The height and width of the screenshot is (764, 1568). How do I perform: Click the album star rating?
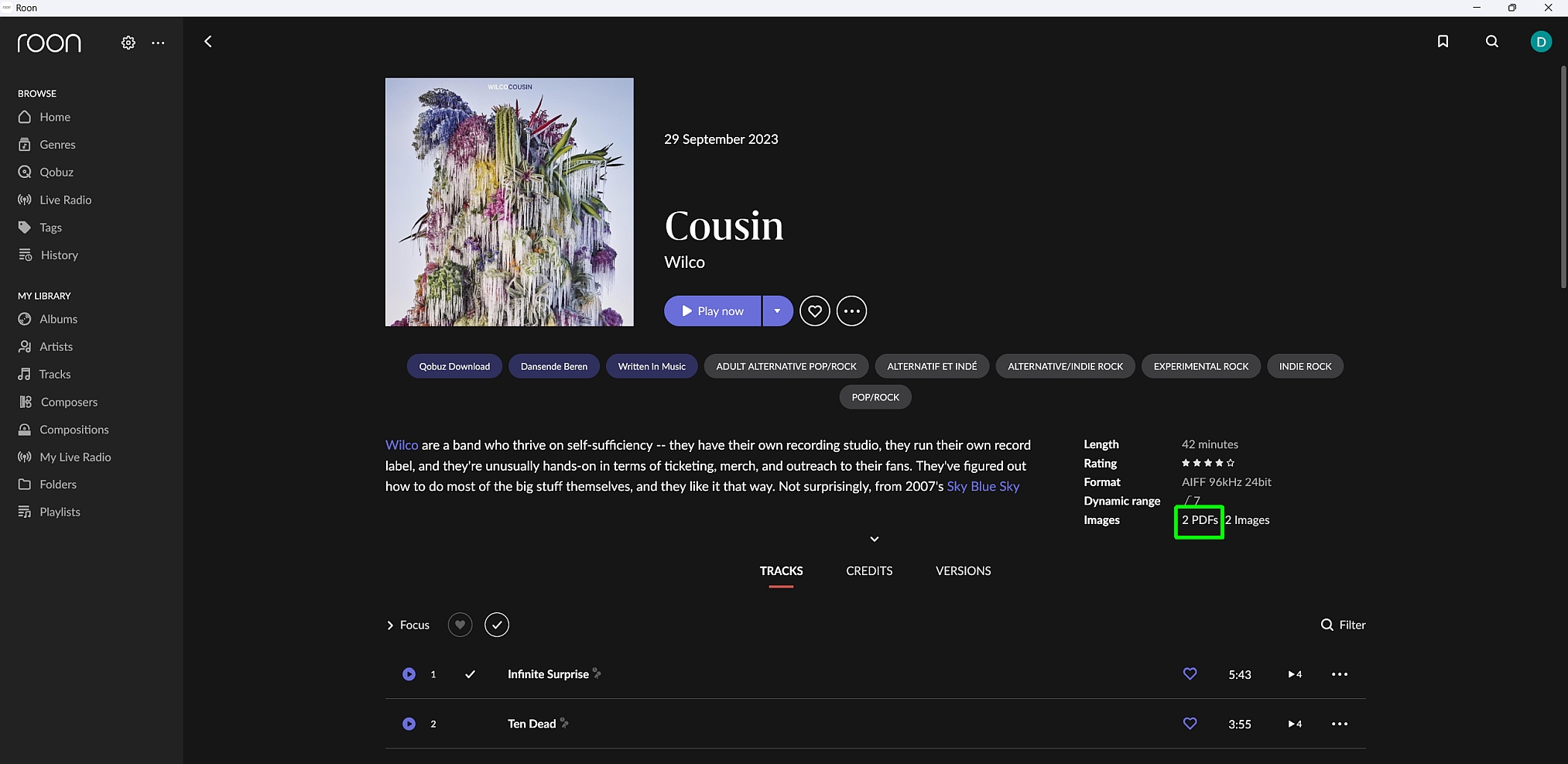pyautogui.click(x=1207, y=463)
